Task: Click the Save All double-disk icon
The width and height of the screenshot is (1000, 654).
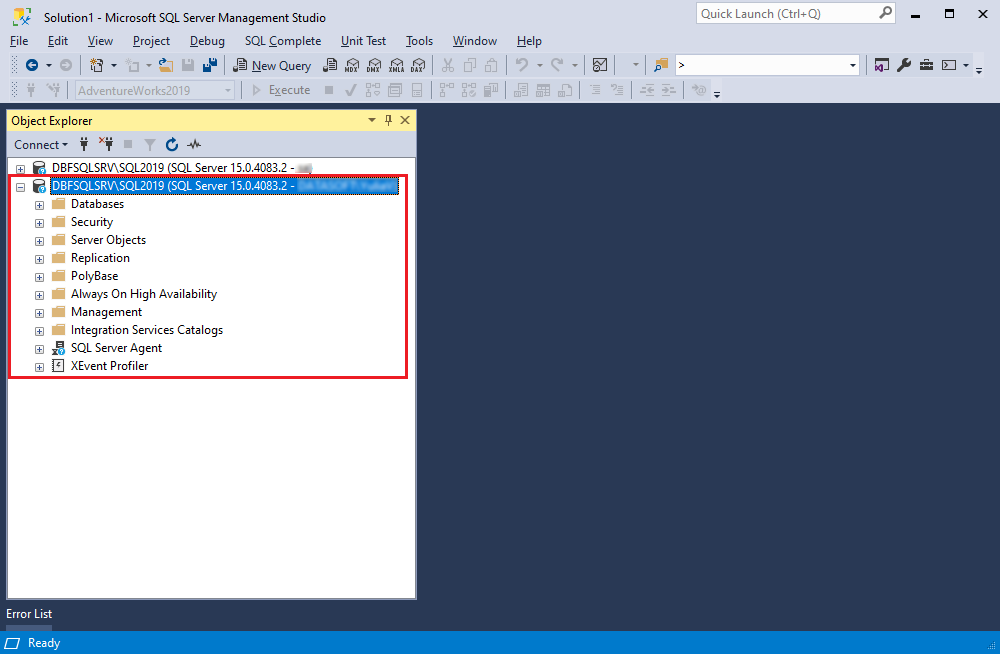Action: pyautogui.click(x=210, y=65)
